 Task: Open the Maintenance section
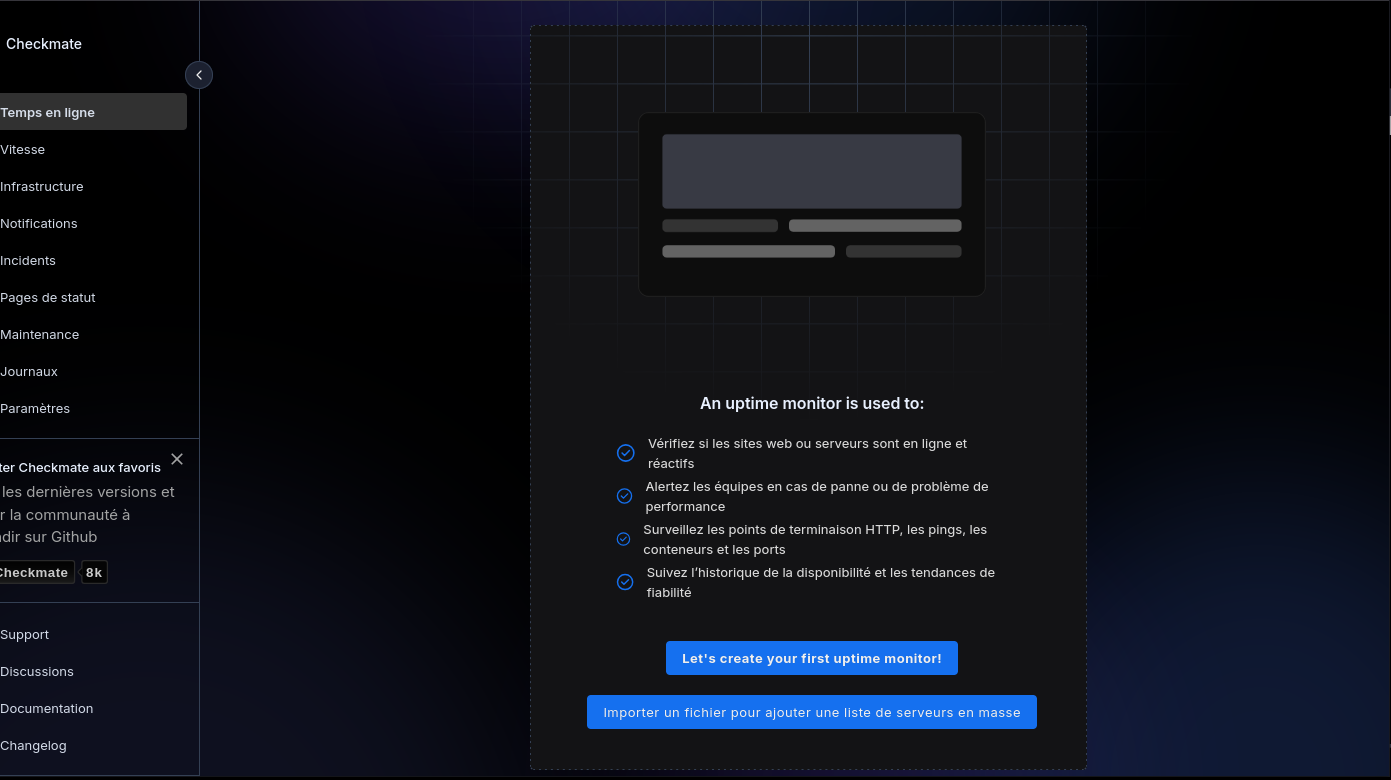(x=40, y=334)
